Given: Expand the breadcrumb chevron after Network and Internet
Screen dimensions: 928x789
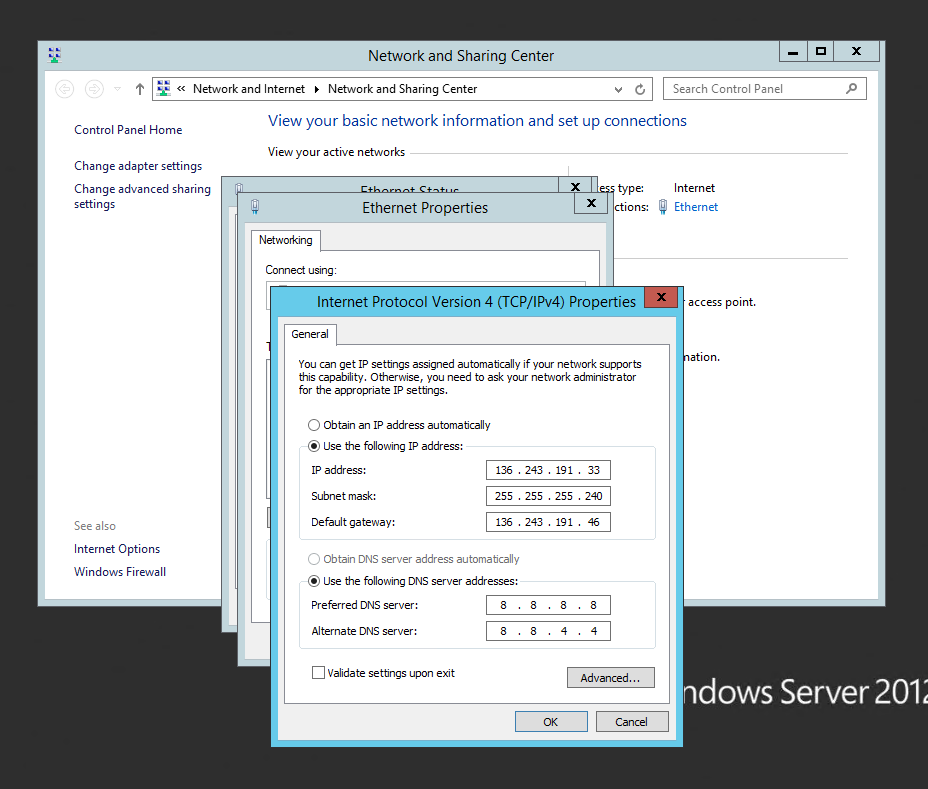Looking at the screenshot, I should click(x=317, y=89).
